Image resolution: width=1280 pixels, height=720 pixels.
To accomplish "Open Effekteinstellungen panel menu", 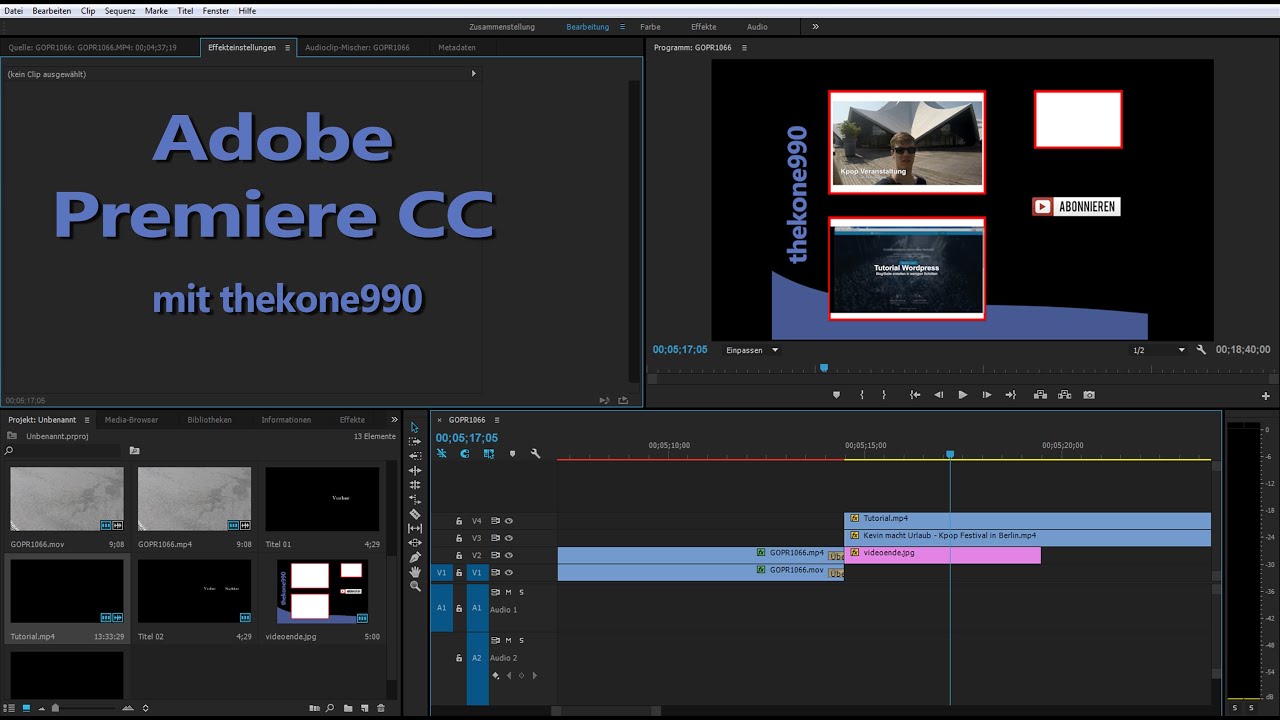I will [287, 47].
